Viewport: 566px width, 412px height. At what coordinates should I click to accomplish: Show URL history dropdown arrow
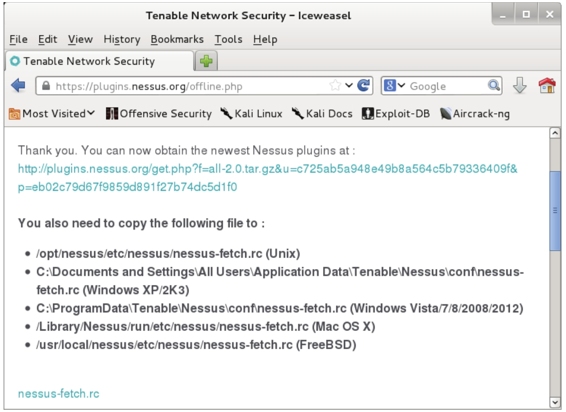click(349, 86)
